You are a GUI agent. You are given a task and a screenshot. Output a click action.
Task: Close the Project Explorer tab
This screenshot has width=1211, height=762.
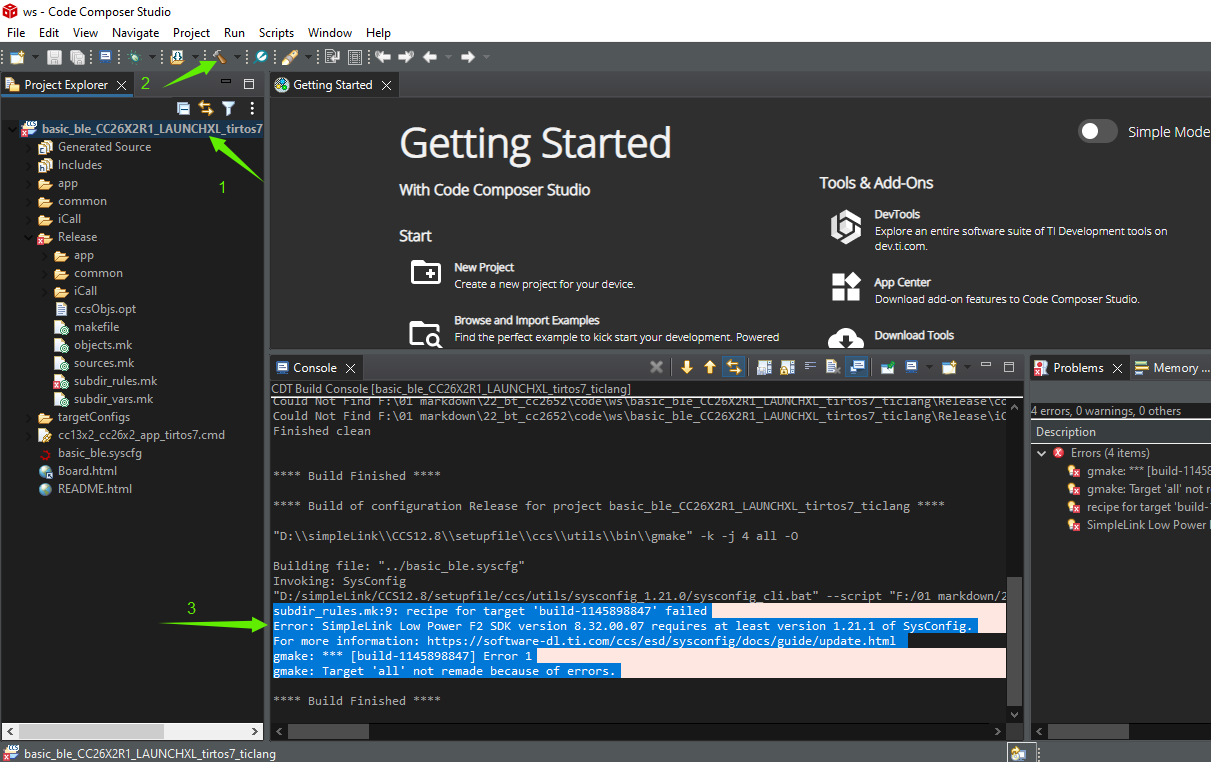click(x=121, y=85)
